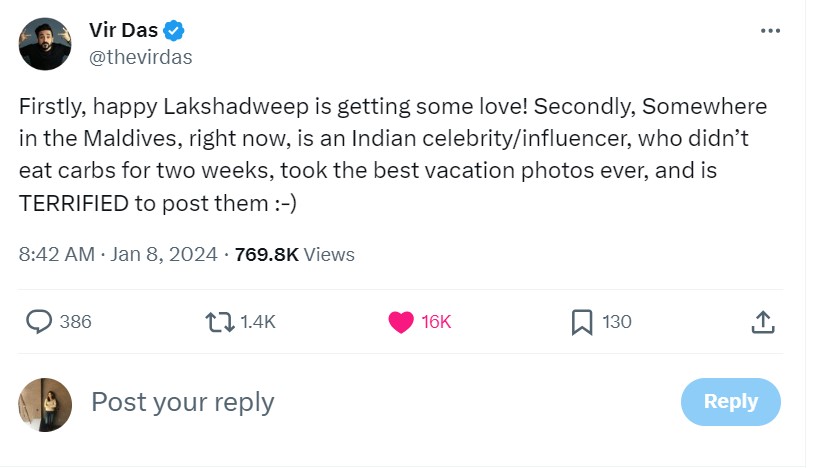Open Vir Das's profile picture
This screenshot has width=822, height=468.
pyautogui.click(x=45, y=44)
